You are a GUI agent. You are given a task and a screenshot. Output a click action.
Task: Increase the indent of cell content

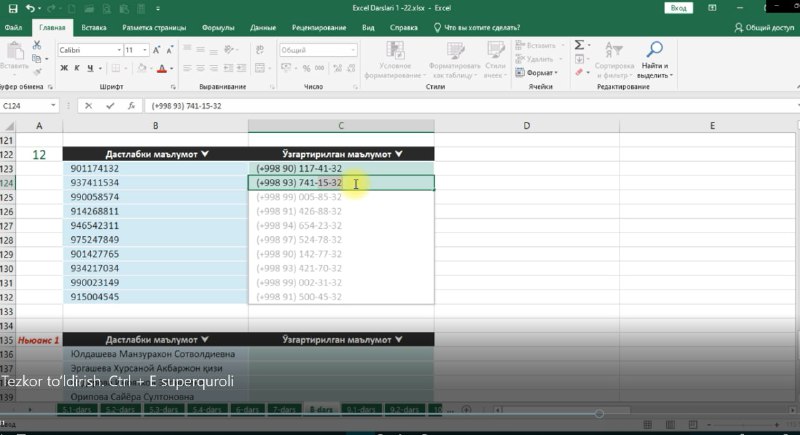(x=241, y=68)
